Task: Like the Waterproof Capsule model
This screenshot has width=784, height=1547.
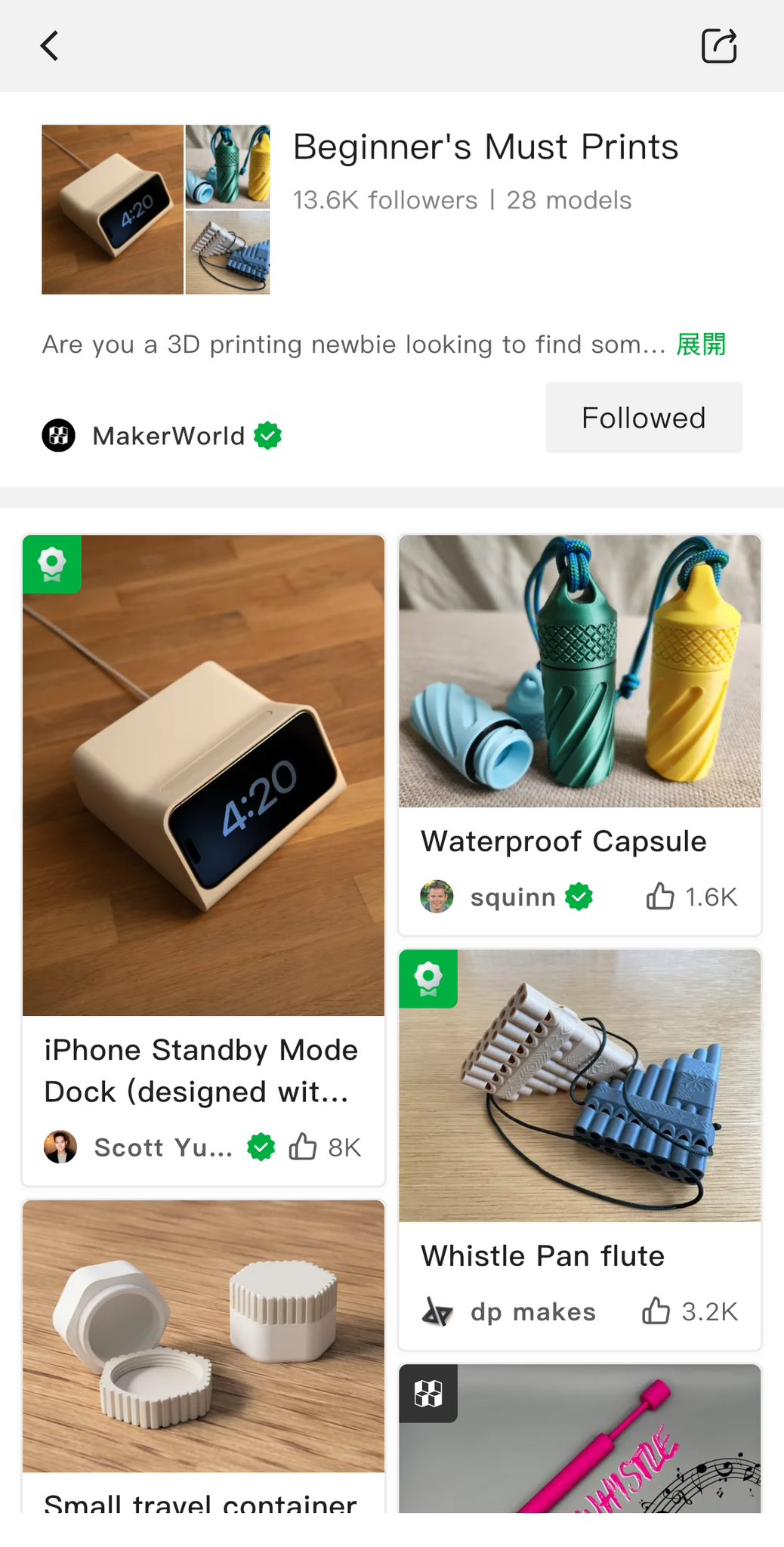Action: click(x=660, y=897)
